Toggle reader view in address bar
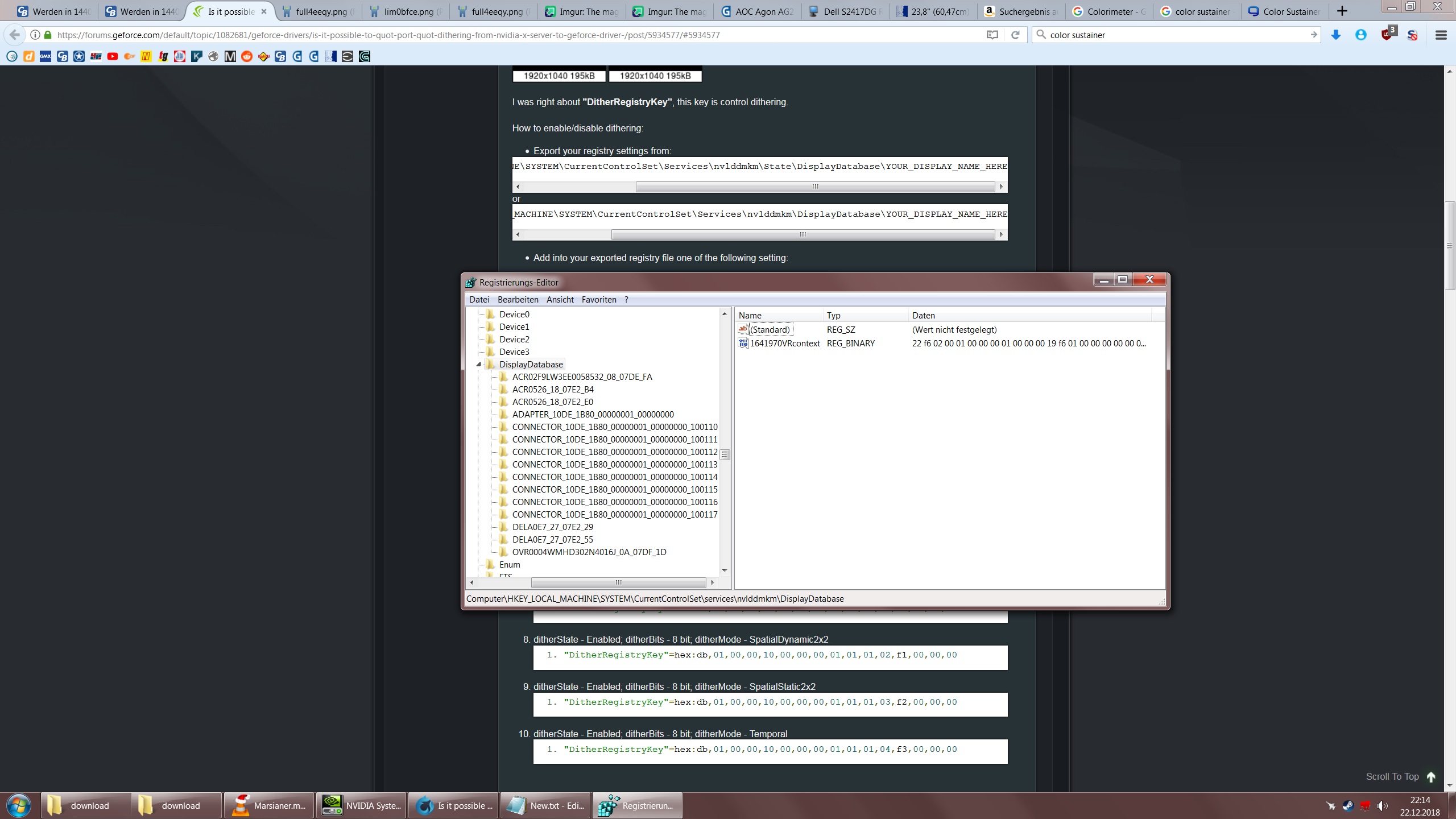Image resolution: width=1456 pixels, height=819 pixels. (x=992, y=35)
